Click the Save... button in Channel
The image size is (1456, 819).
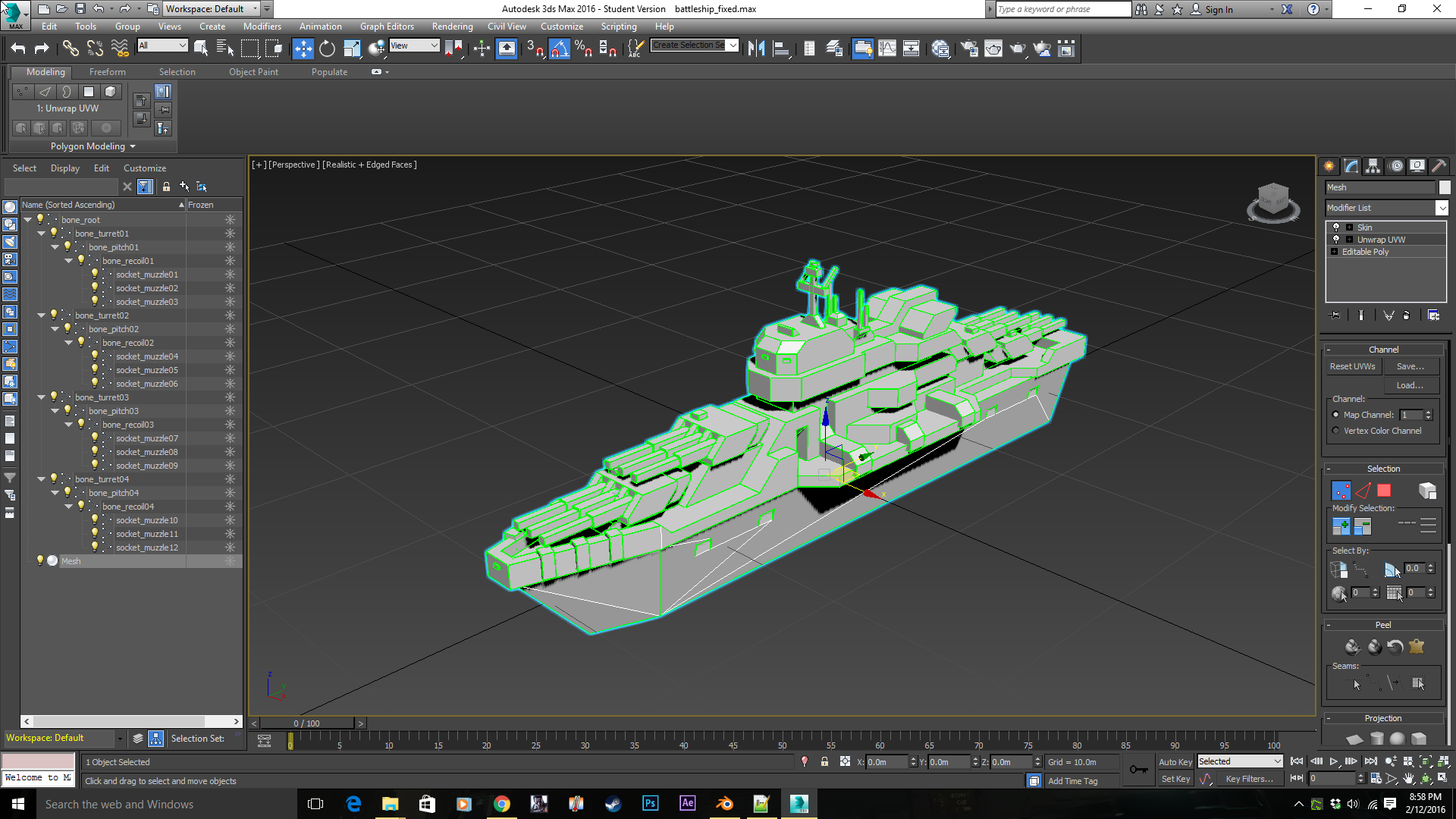[1410, 366]
